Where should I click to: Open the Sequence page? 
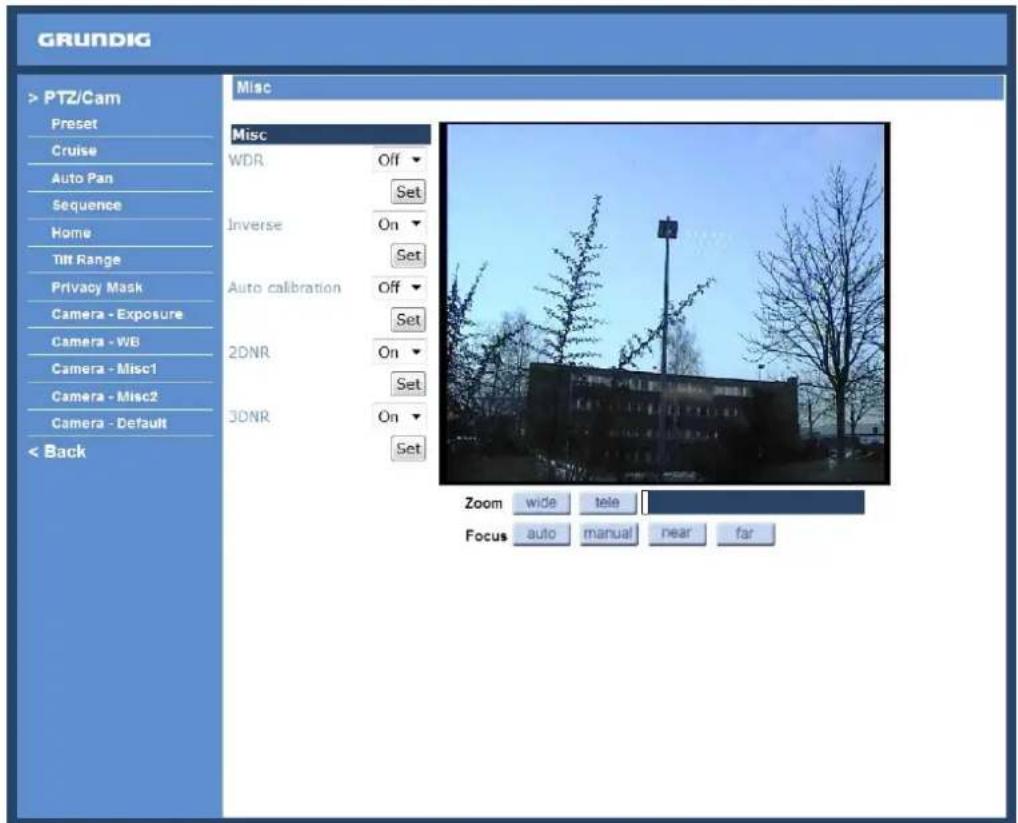coord(86,206)
